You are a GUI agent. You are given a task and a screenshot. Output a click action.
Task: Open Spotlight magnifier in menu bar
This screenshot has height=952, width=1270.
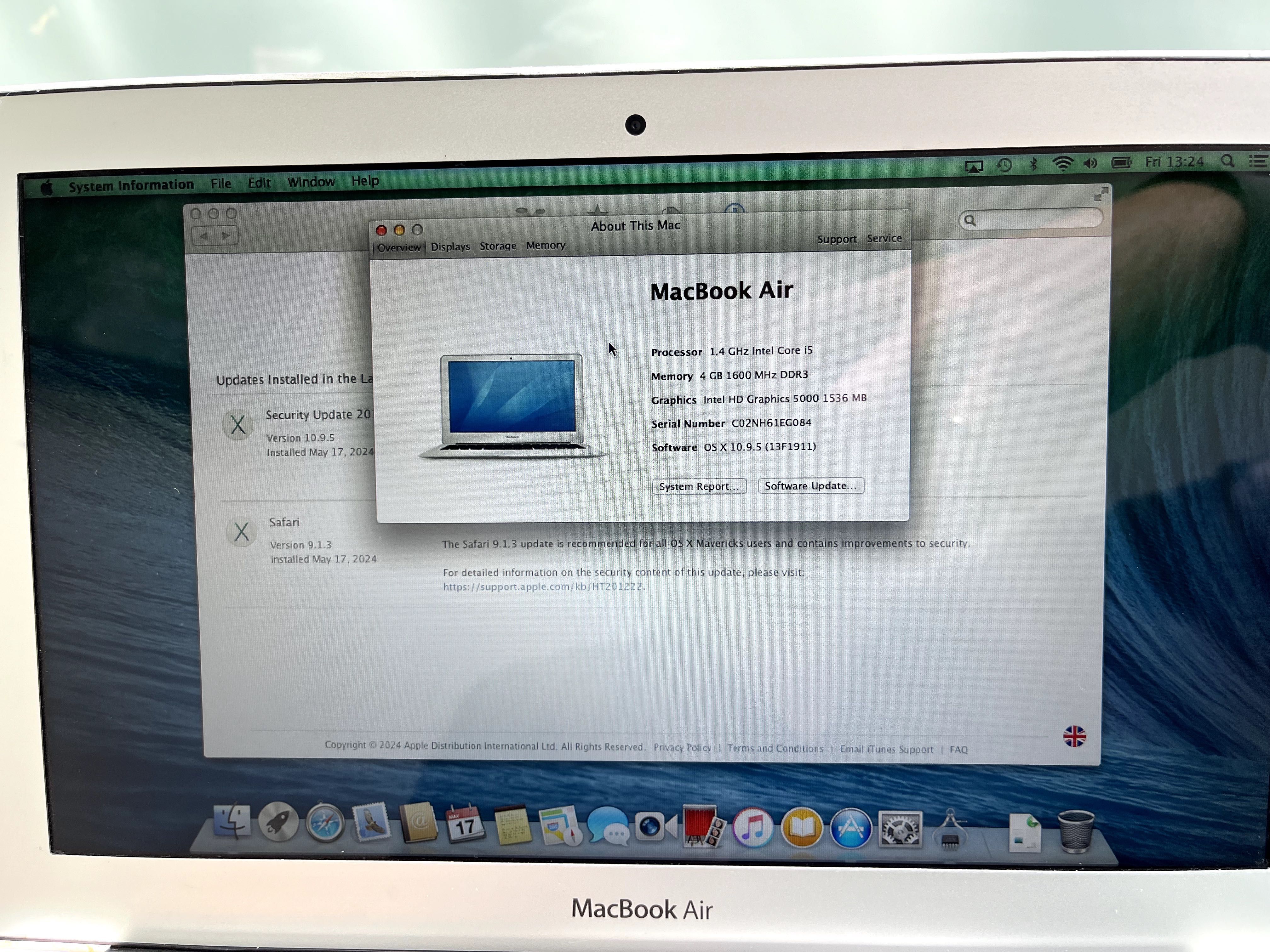pos(1227,161)
